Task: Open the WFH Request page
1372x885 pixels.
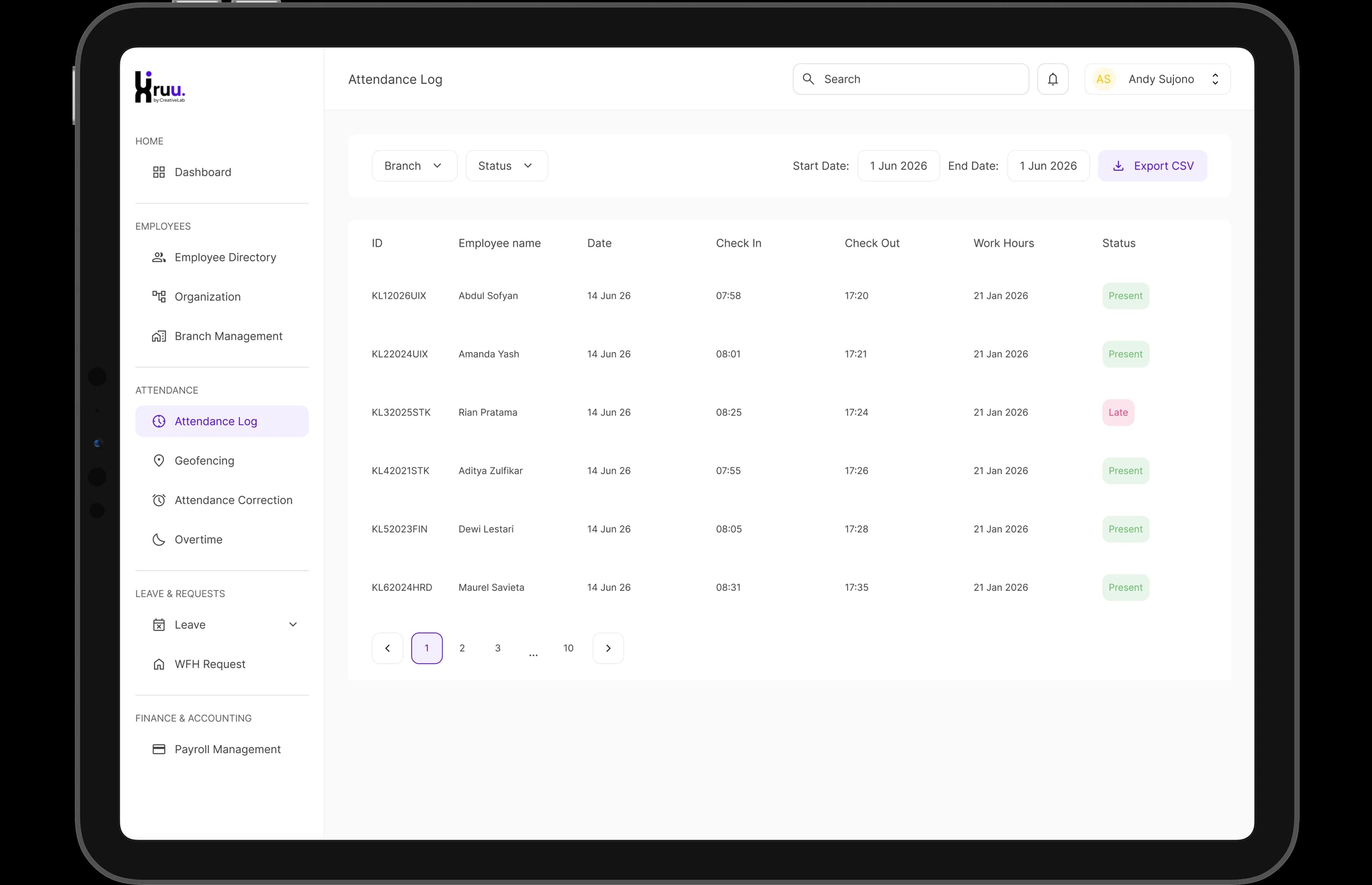Action: (x=222, y=665)
